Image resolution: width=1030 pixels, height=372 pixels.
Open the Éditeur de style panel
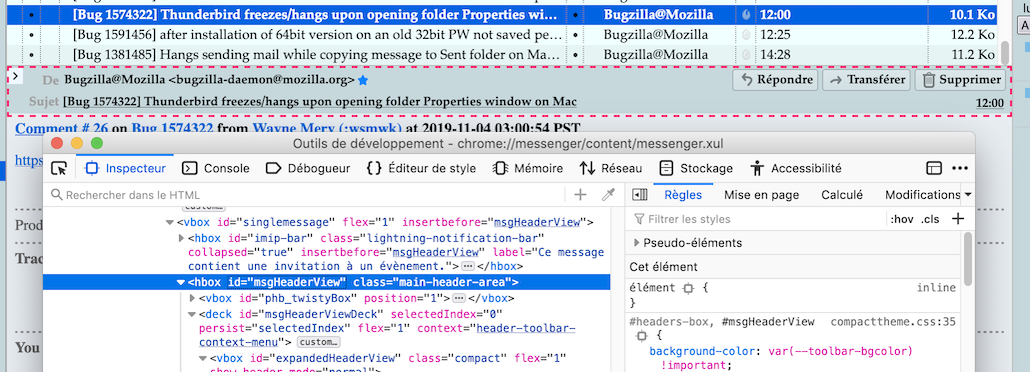click(x=420, y=169)
